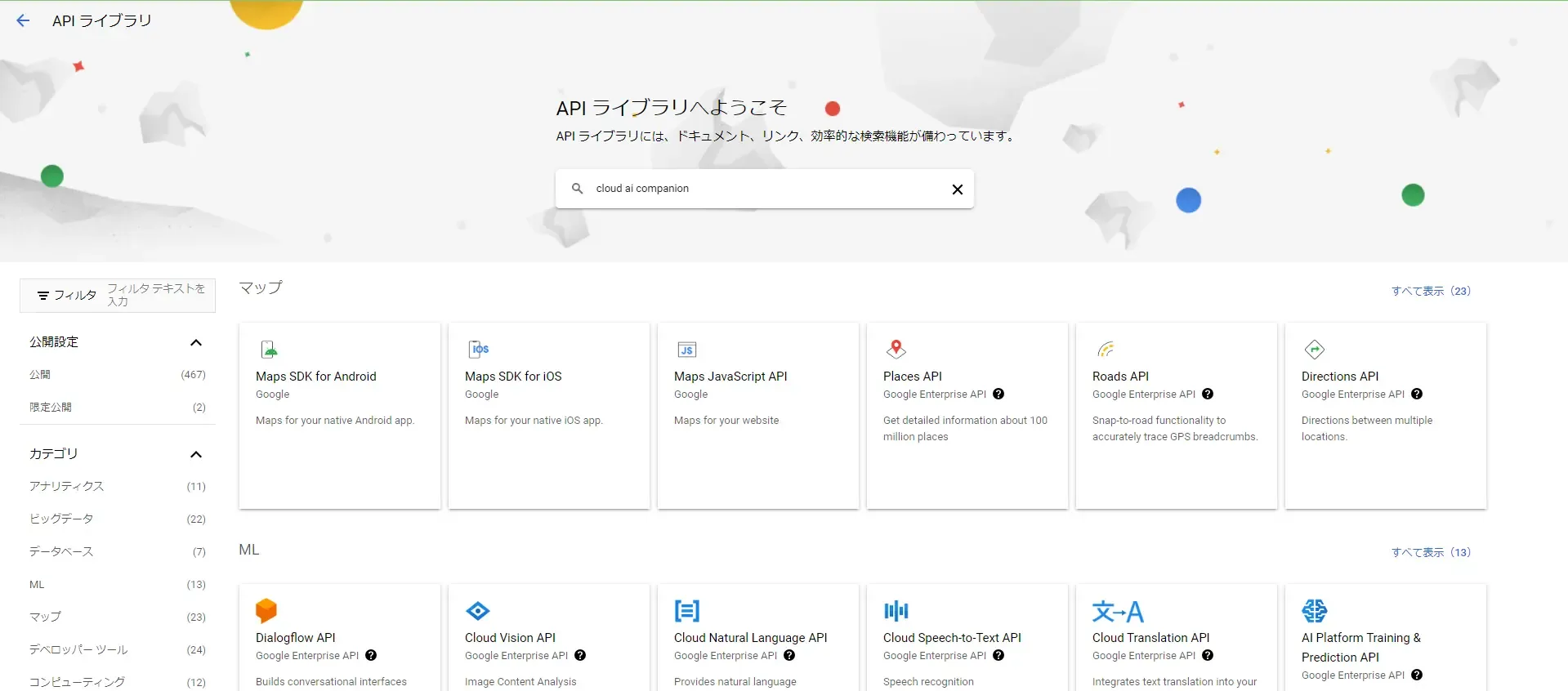Click help icon on Cloud Speech-to-Text card
Image resolution: width=1568 pixels, height=691 pixels.
point(998,656)
